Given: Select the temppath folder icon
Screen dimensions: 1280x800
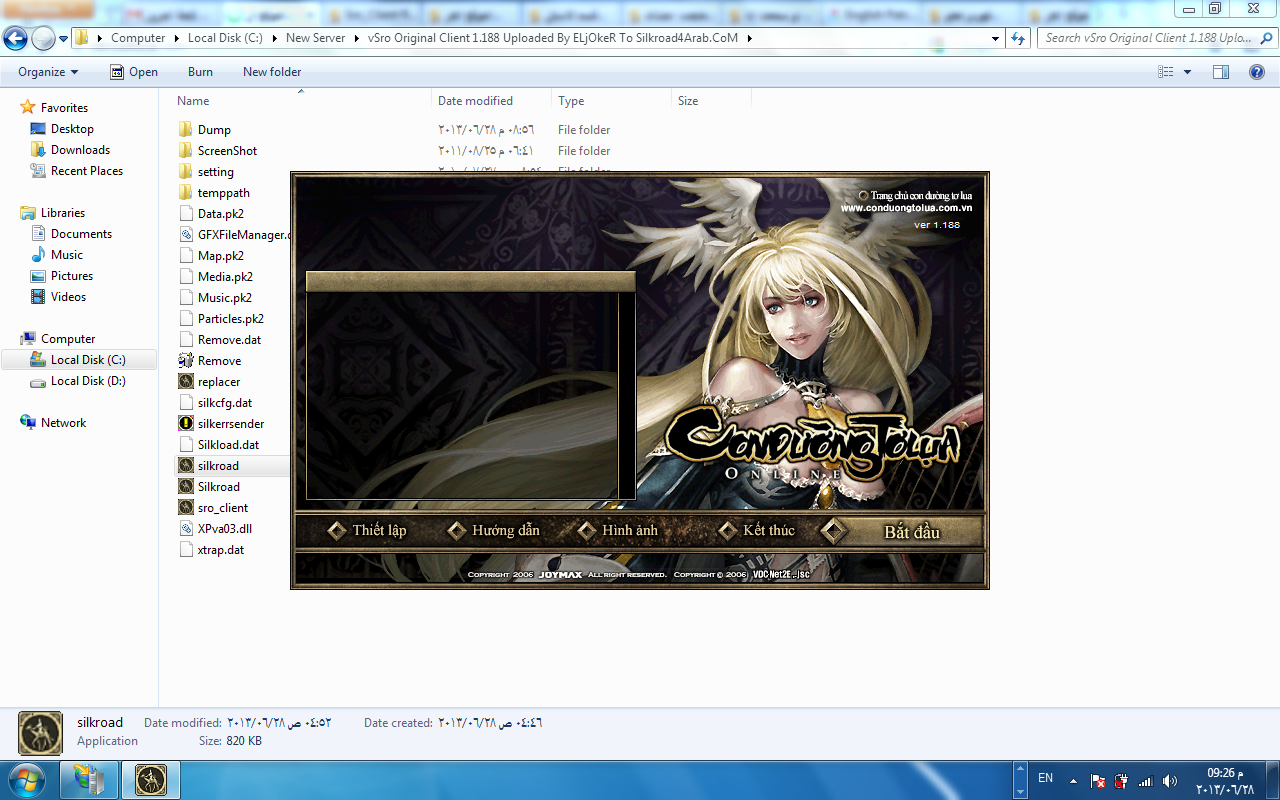Looking at the screenshot, I should (185, 193).
